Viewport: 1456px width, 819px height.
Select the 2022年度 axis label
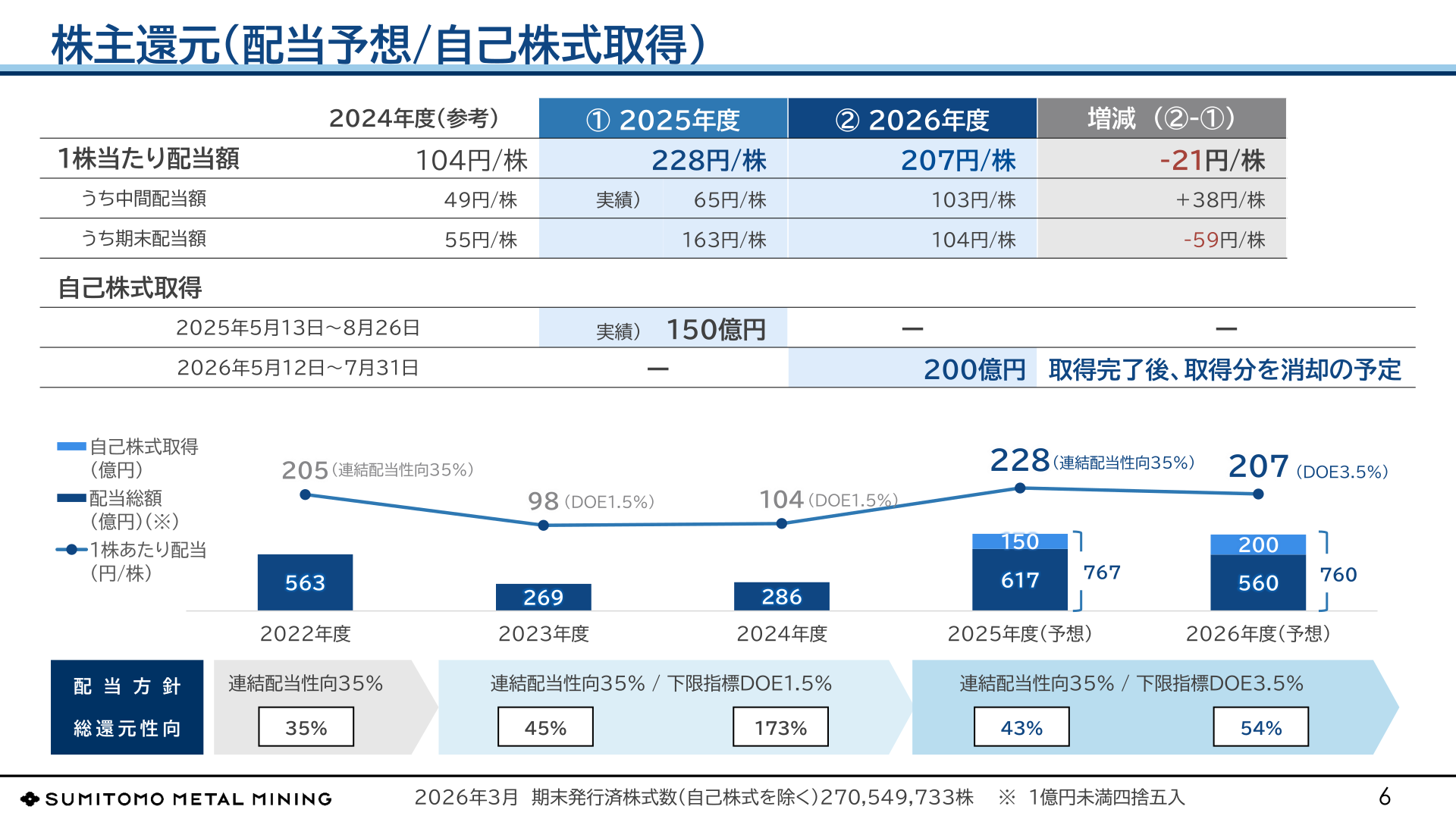coord(306,634)
